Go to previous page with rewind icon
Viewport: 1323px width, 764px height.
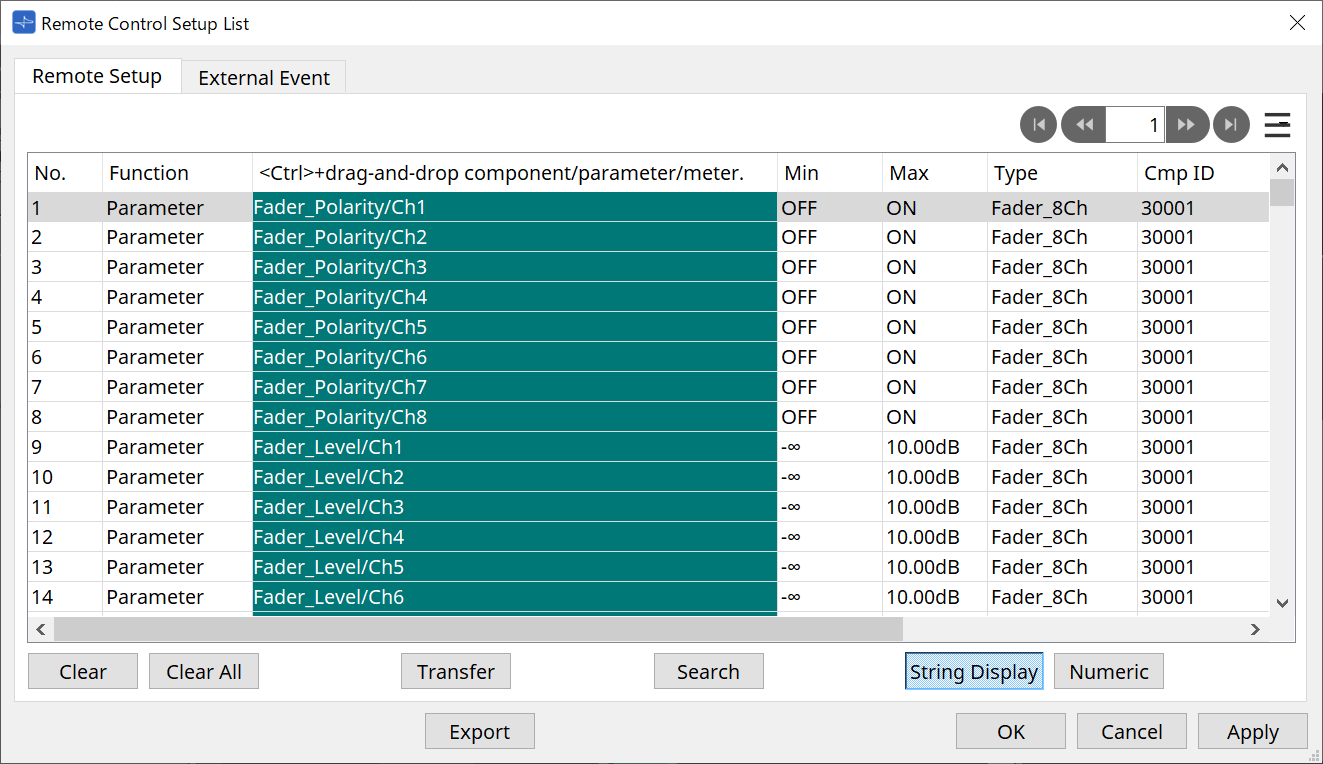tap(1083, 125)
